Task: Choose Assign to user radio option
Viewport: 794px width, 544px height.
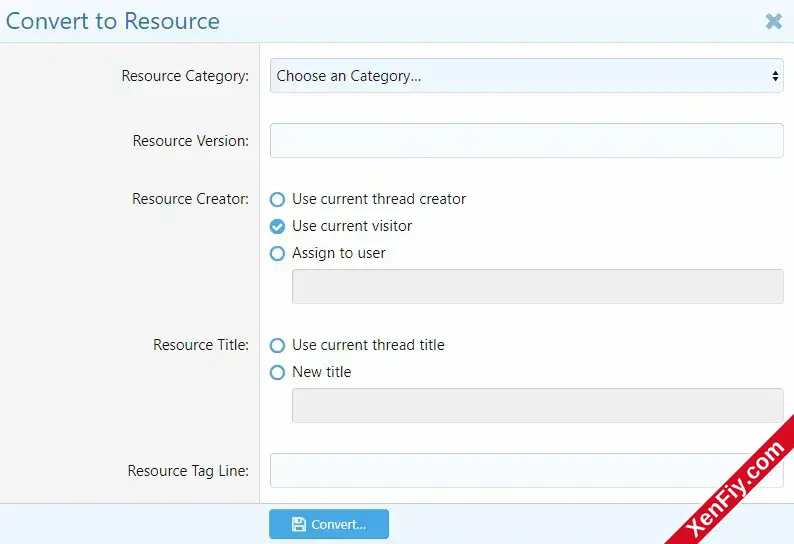Action: coord(277,253)
